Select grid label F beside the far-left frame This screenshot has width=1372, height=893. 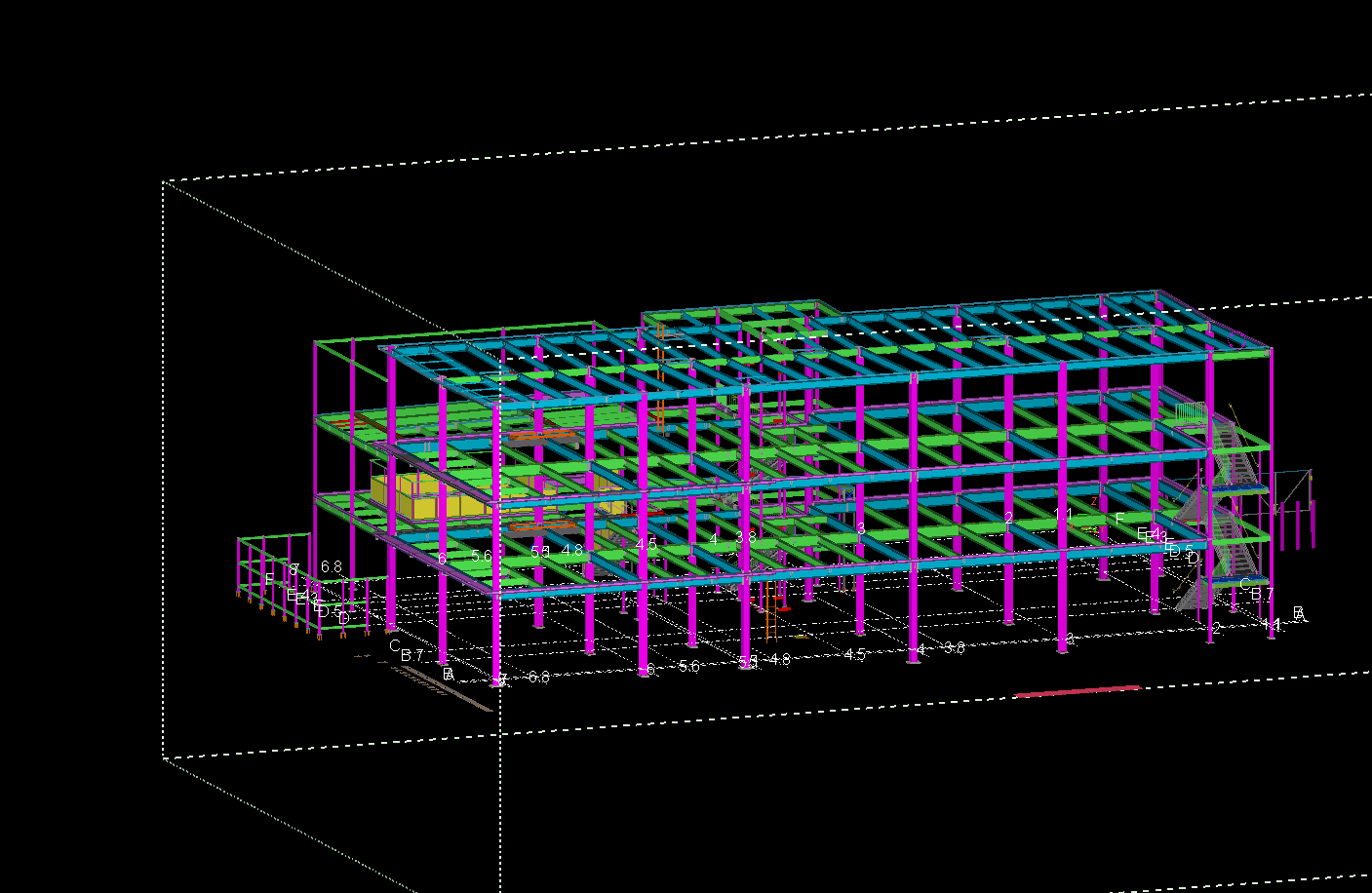point(269,580)
